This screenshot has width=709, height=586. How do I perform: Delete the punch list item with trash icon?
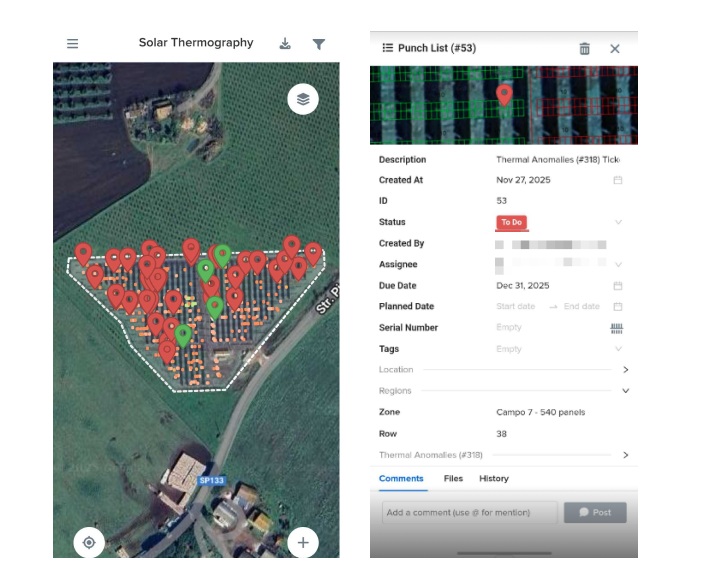[584, 48]
